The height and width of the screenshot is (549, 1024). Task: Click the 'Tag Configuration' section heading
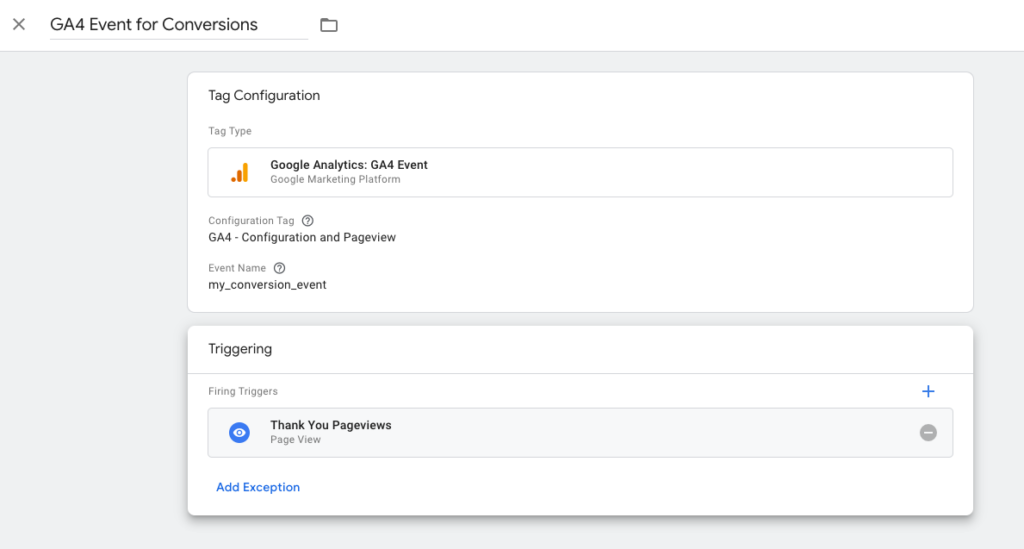[264, 96]
